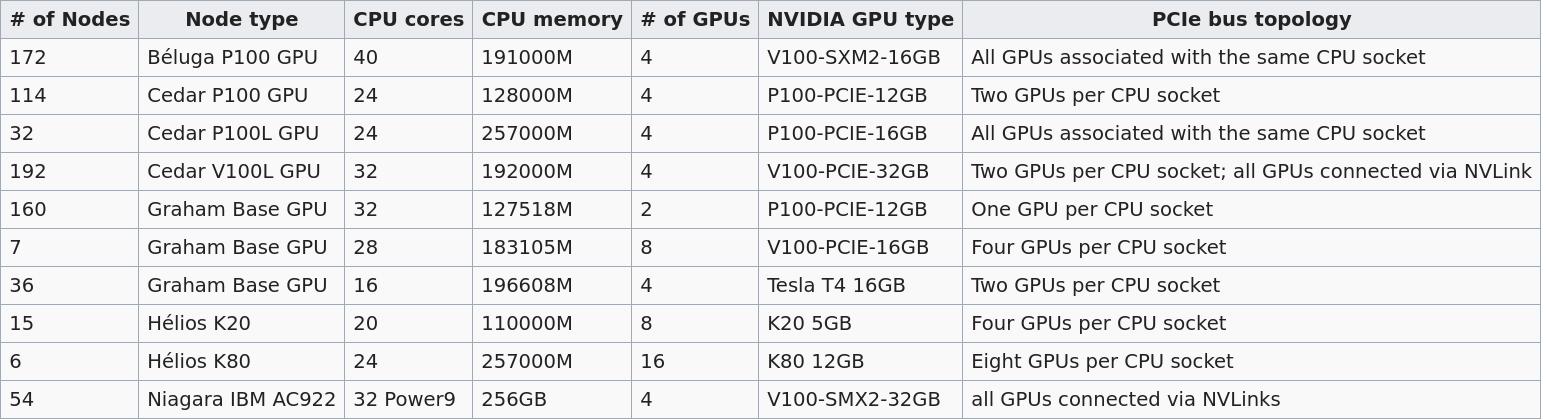Select the 'Node type' column header

(x=242, y=20)
